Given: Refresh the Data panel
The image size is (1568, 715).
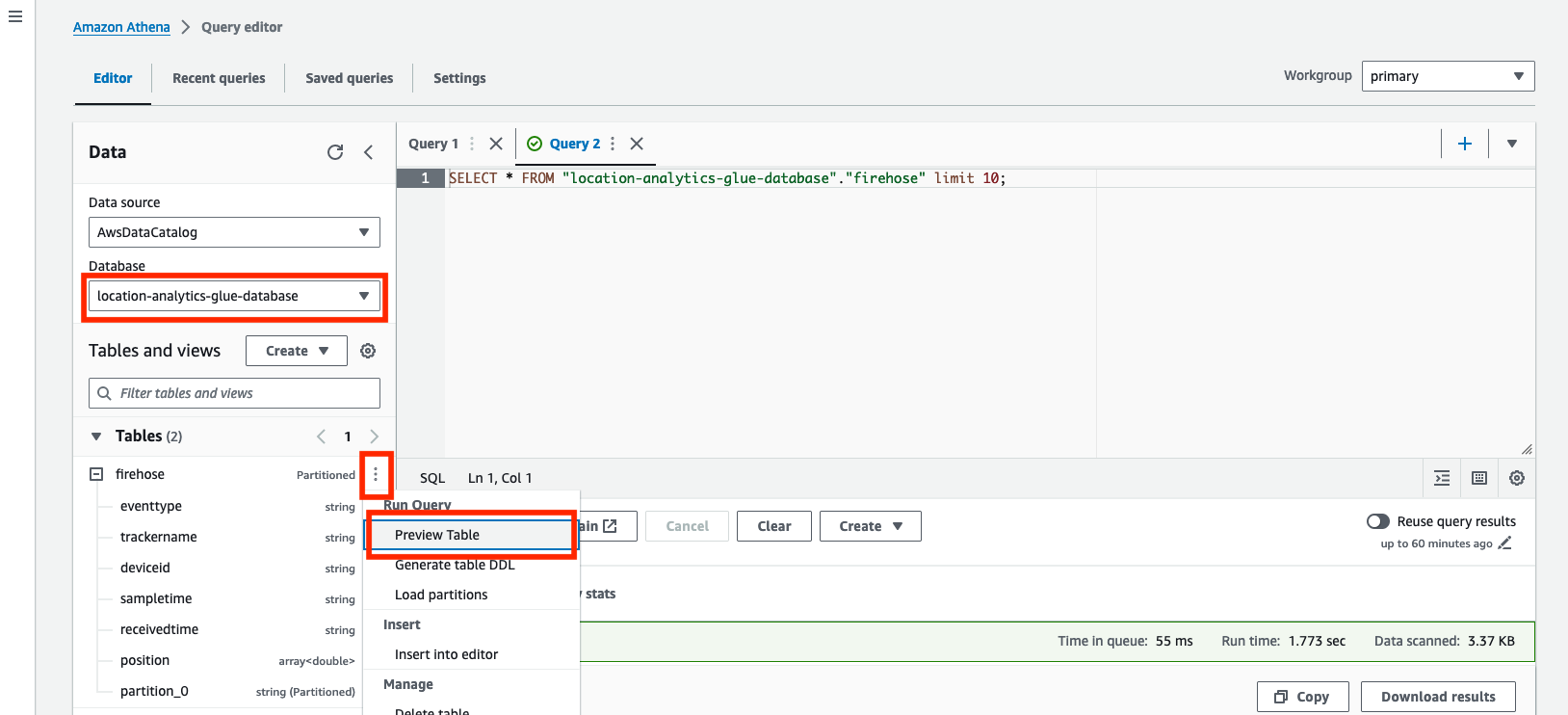Looking at the screenshot, I should tap(335, 152).
